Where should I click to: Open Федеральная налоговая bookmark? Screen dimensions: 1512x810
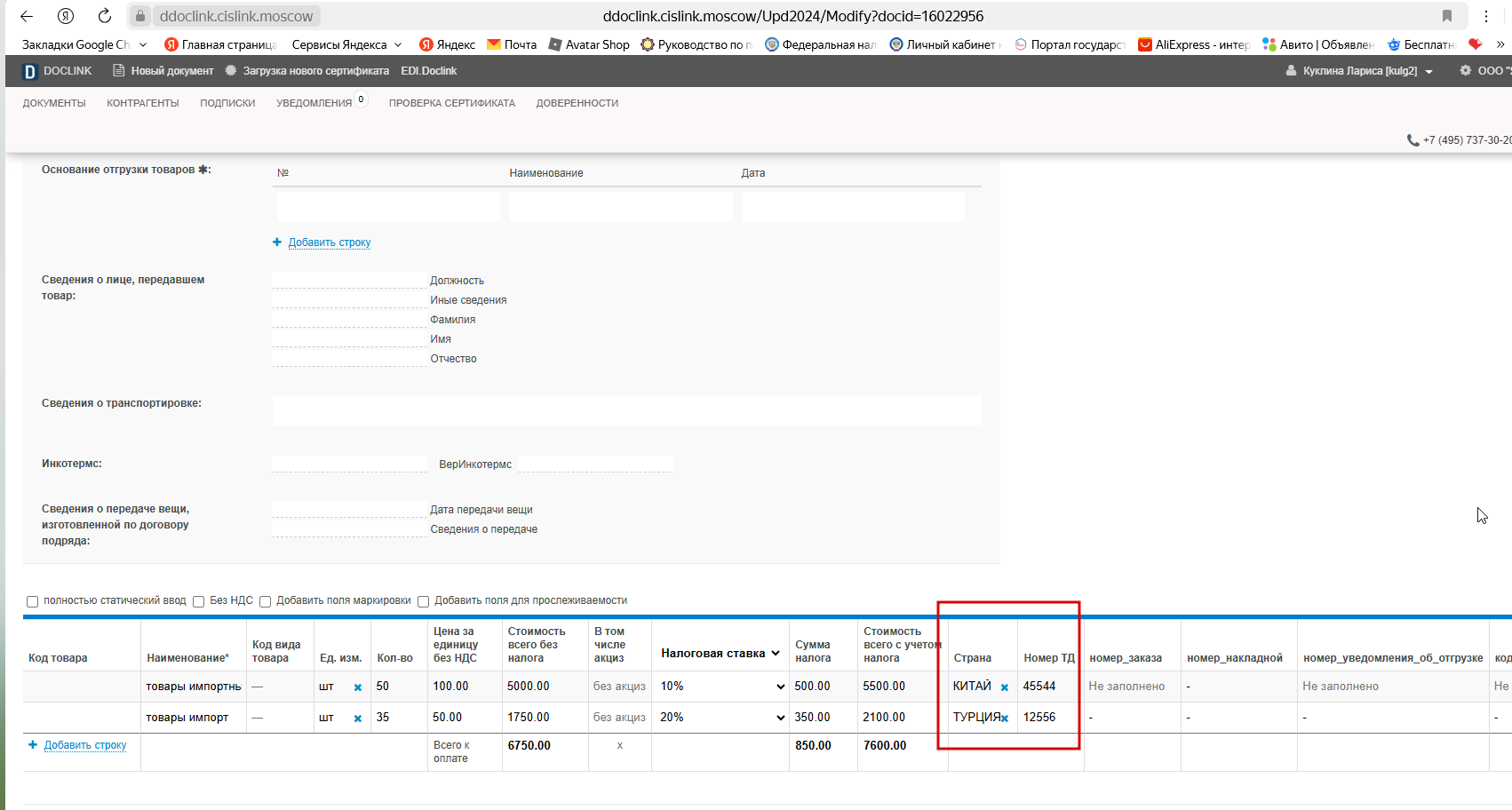[x=821, y=44]
